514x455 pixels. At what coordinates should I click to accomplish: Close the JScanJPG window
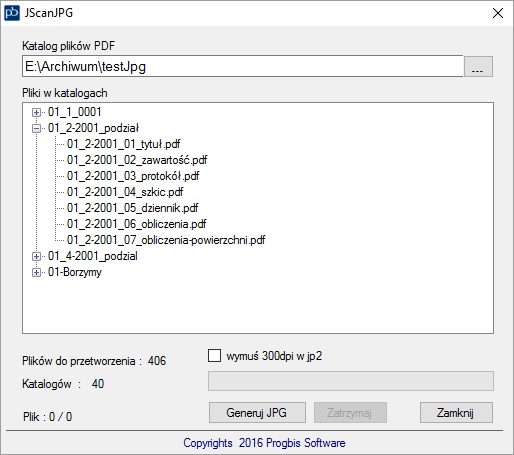498,13
